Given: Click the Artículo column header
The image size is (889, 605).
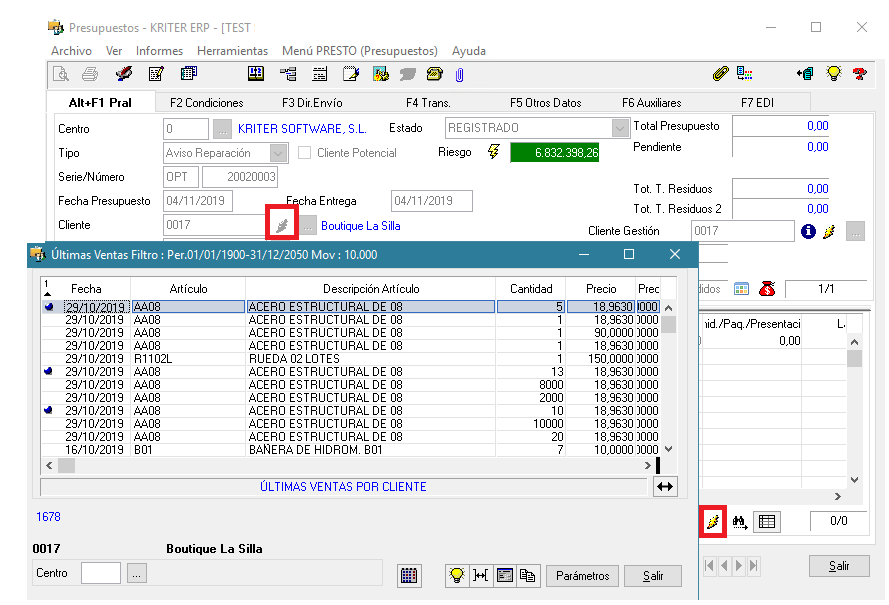Looking at the screenshot, I should (188, 289).
